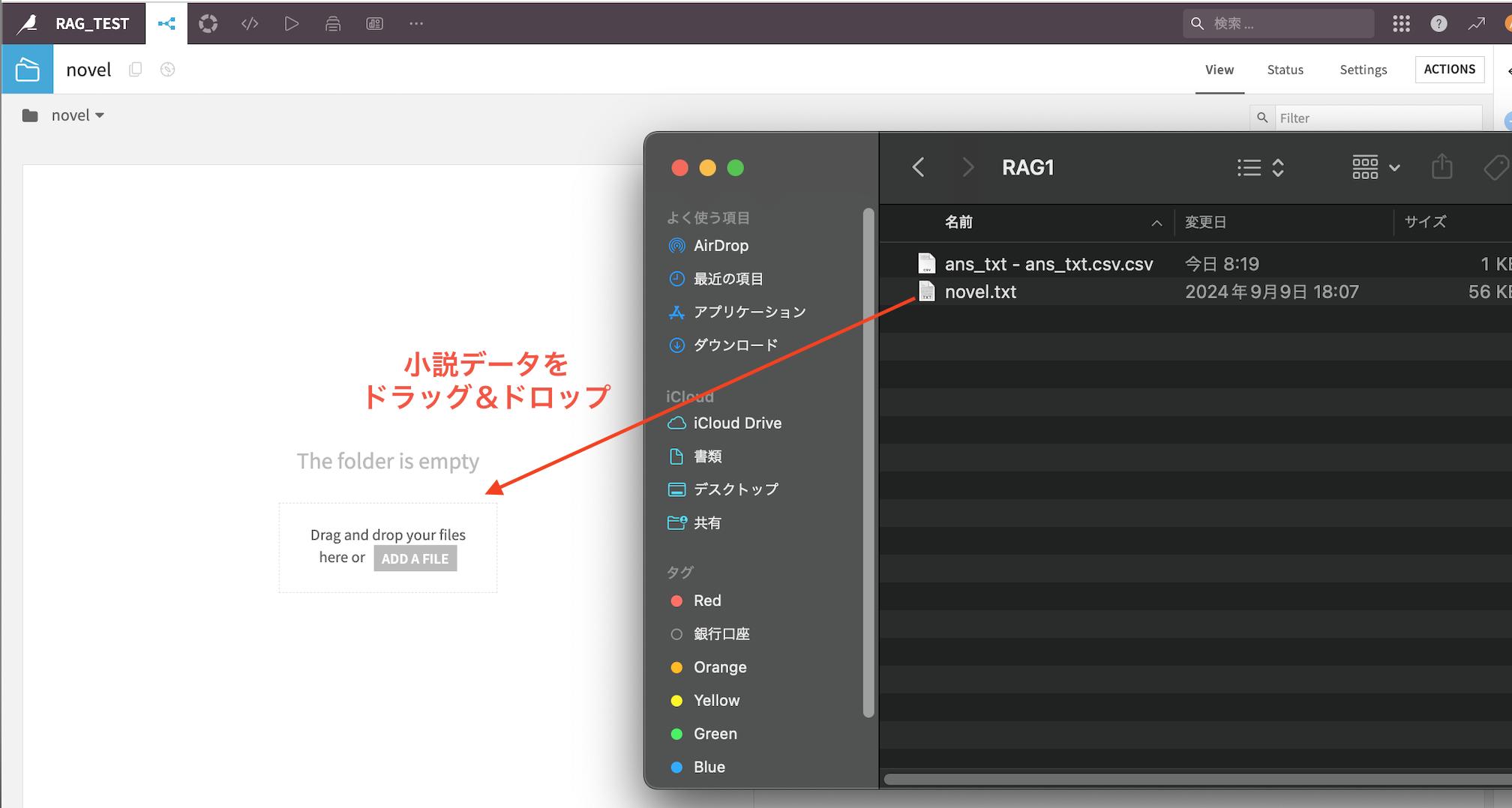Click the copy icon next to novel title
Image resolution: width=1512 pixels, height=808 pixels.
tap(136, 70)
